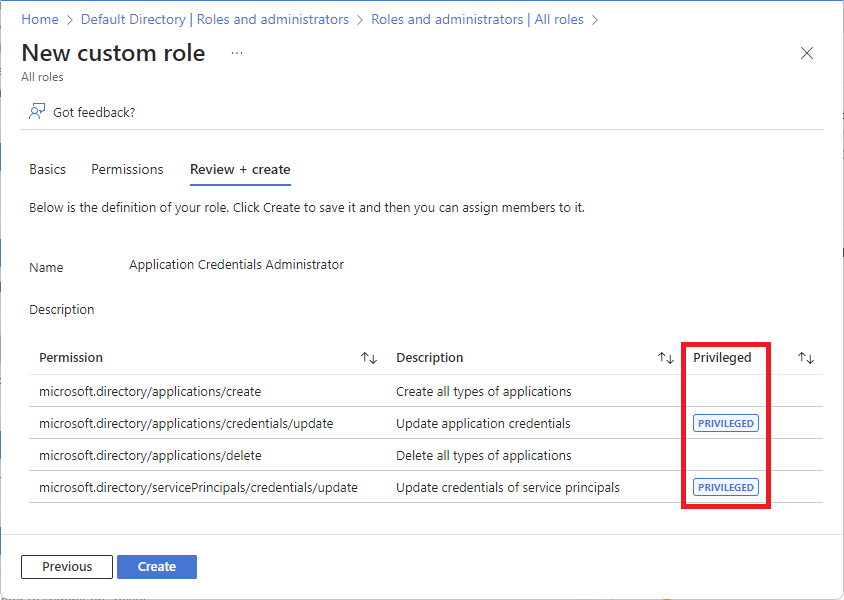844x600 pixels.
Task: Open the All roles breadcrumb link
Action: (x=477, y=19)
